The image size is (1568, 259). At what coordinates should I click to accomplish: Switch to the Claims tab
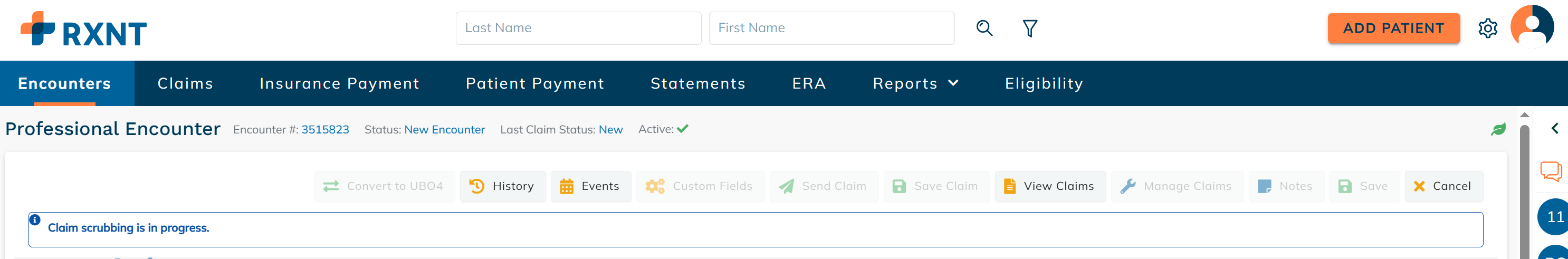click(185, 83)
